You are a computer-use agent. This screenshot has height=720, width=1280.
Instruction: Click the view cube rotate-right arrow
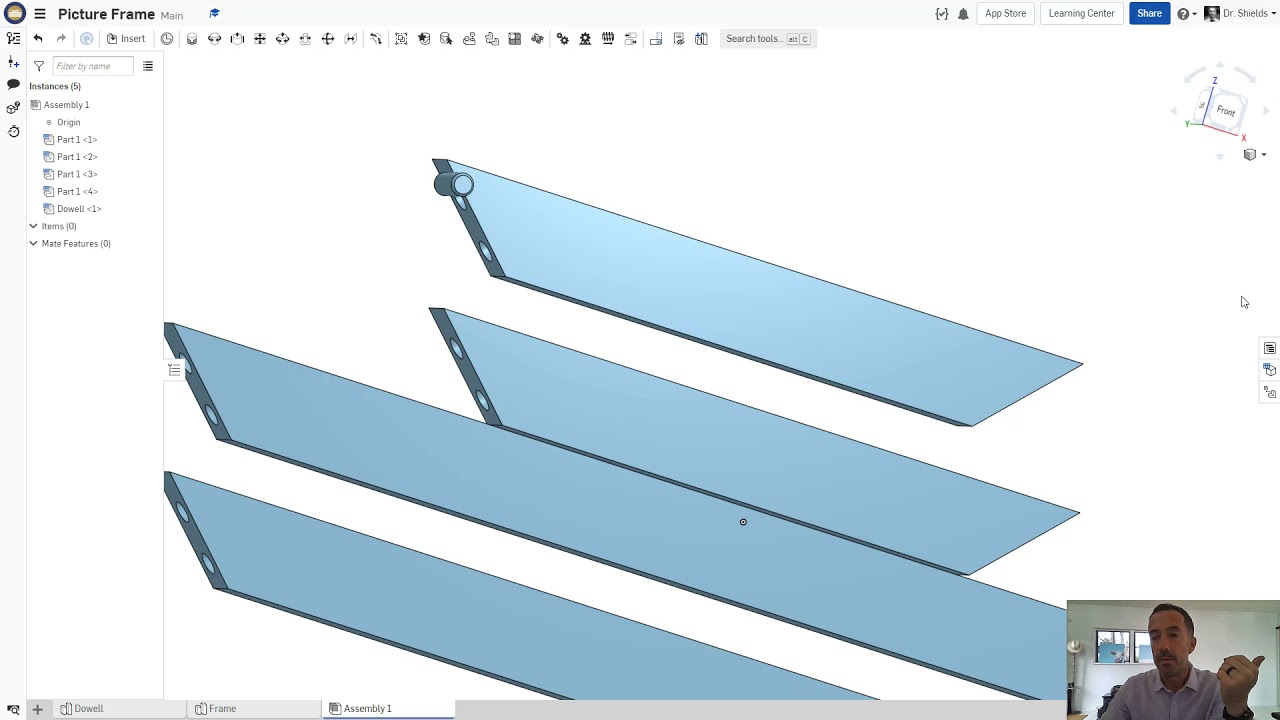(1268, 112)
